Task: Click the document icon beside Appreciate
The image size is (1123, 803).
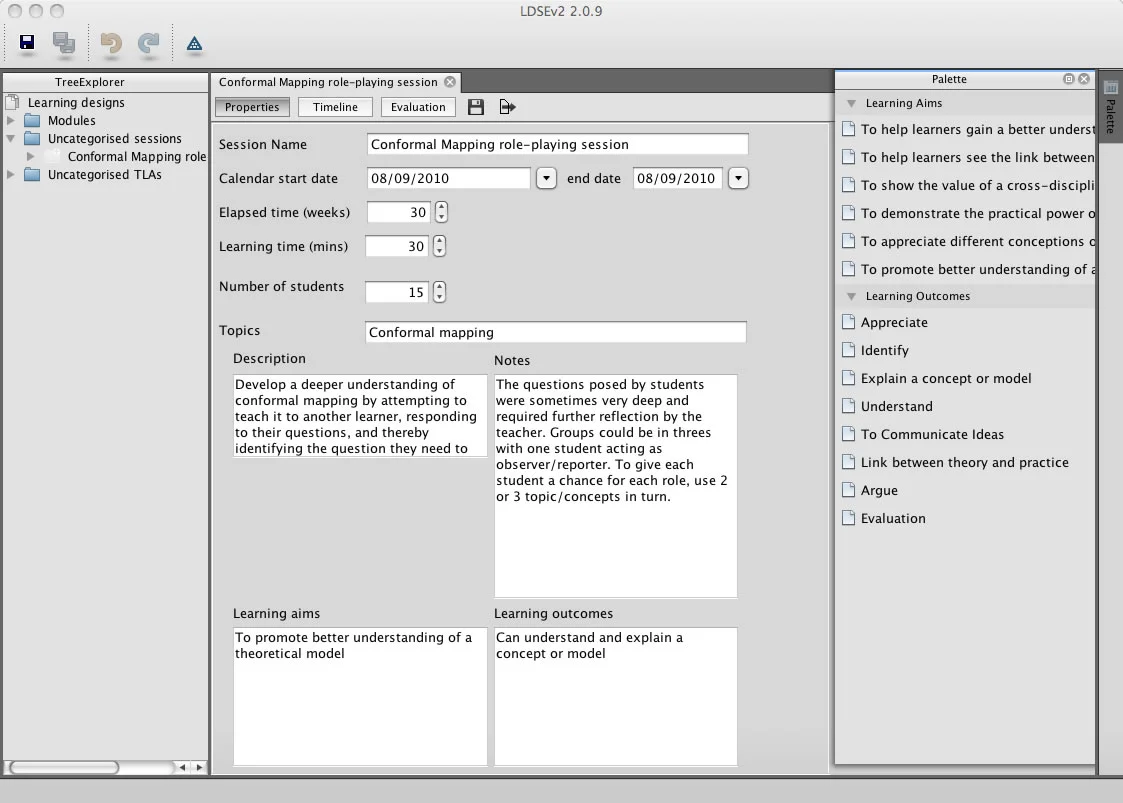Action: click(x=849, y=322)
